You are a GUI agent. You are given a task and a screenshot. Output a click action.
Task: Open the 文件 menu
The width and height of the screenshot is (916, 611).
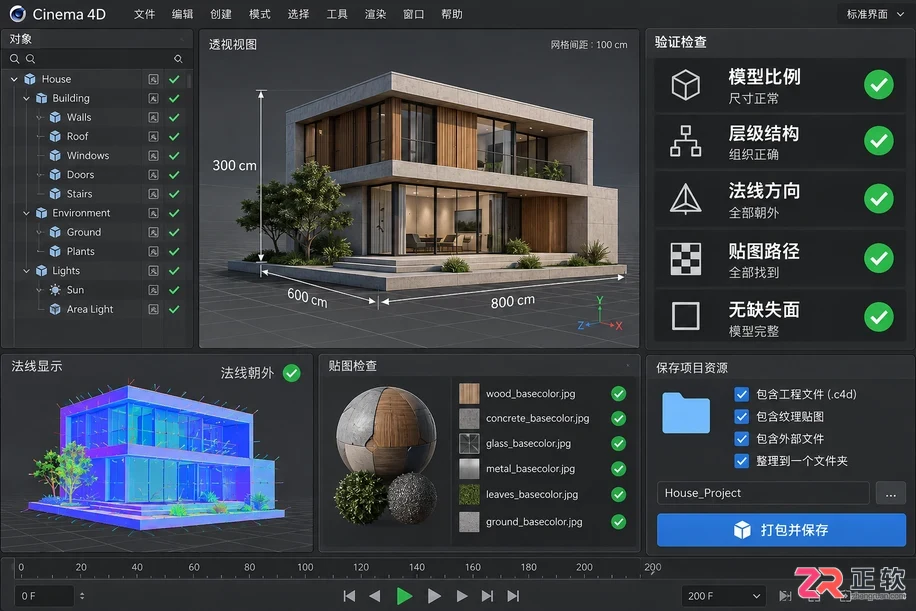[144, 14]
